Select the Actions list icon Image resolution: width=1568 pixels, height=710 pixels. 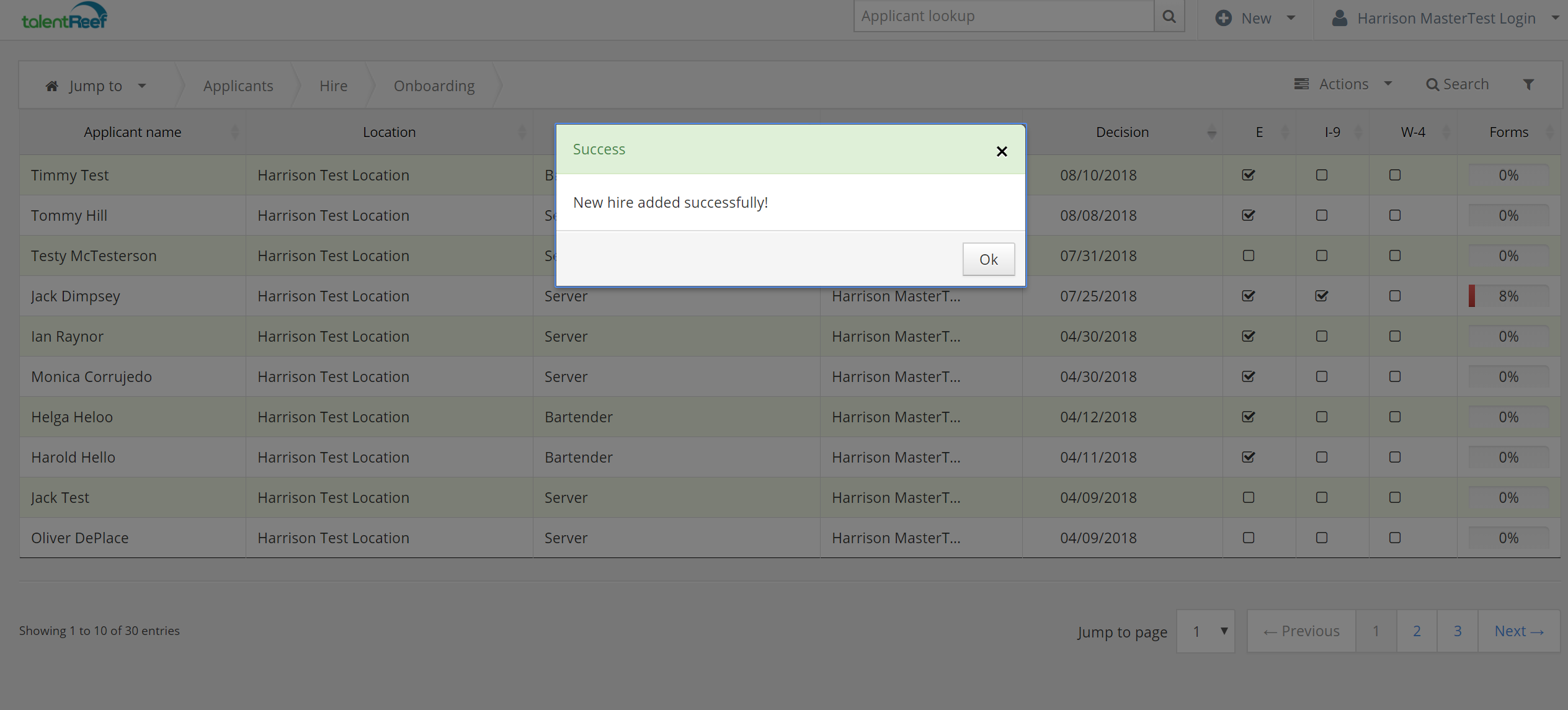[1302, 84]
